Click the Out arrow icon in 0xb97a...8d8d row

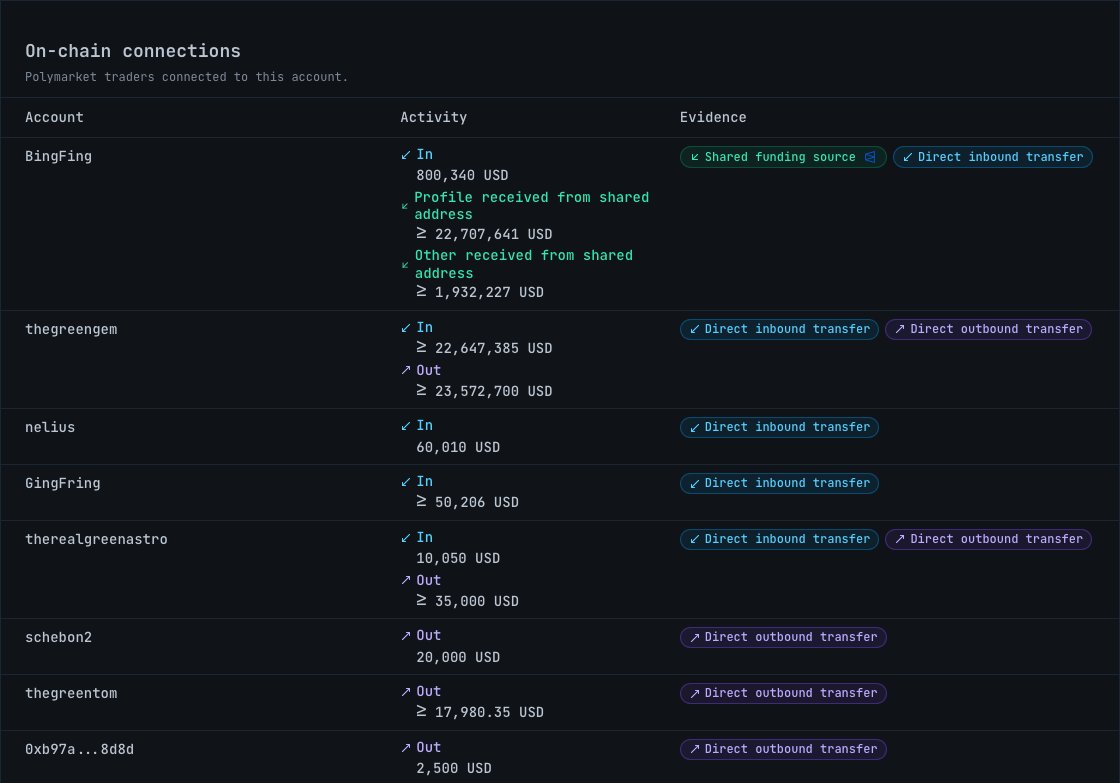click(x=406, y=748)
